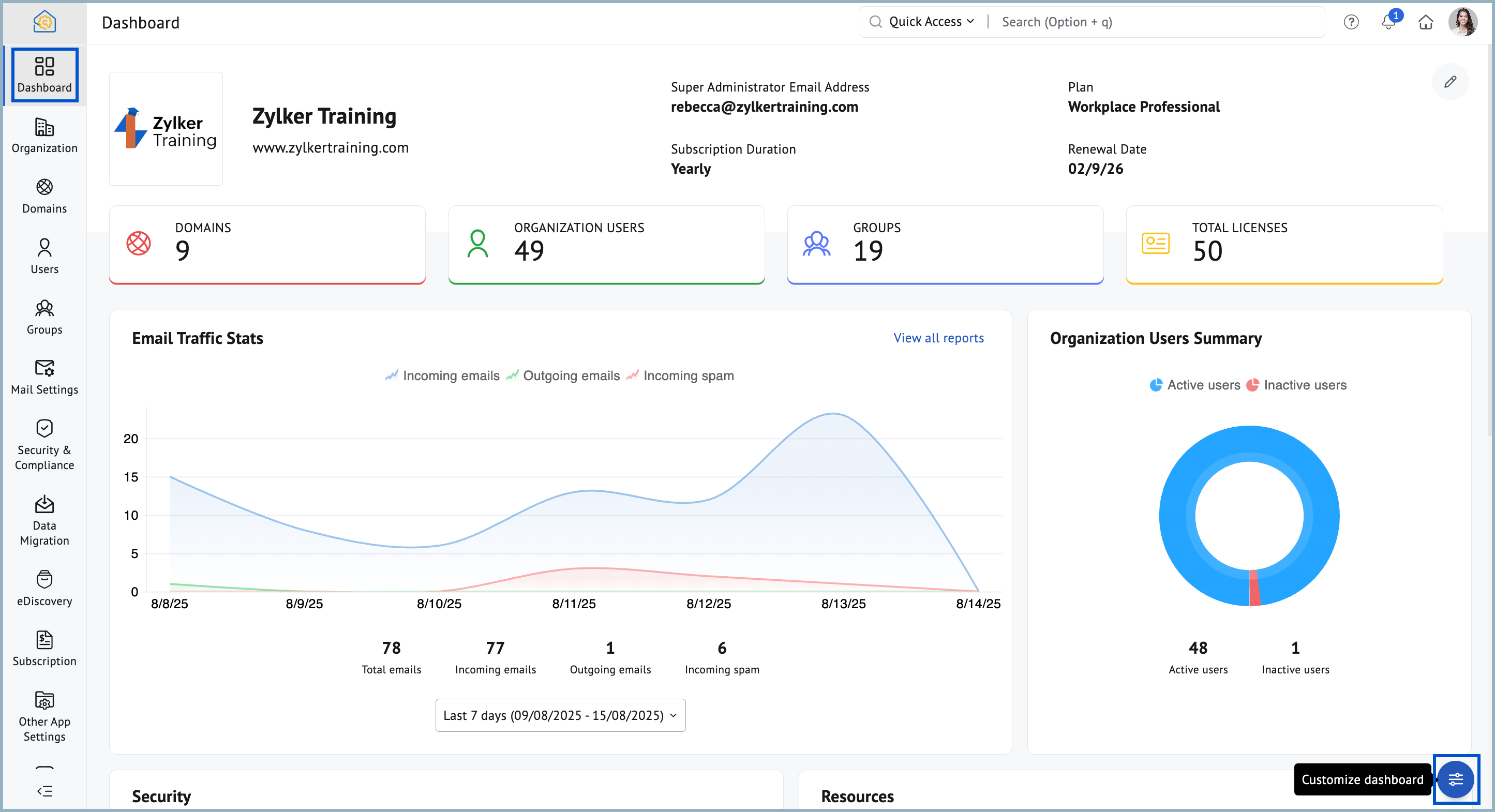Open the Users panel
This screenshot has height=812, width=1495.
point(44,255)
